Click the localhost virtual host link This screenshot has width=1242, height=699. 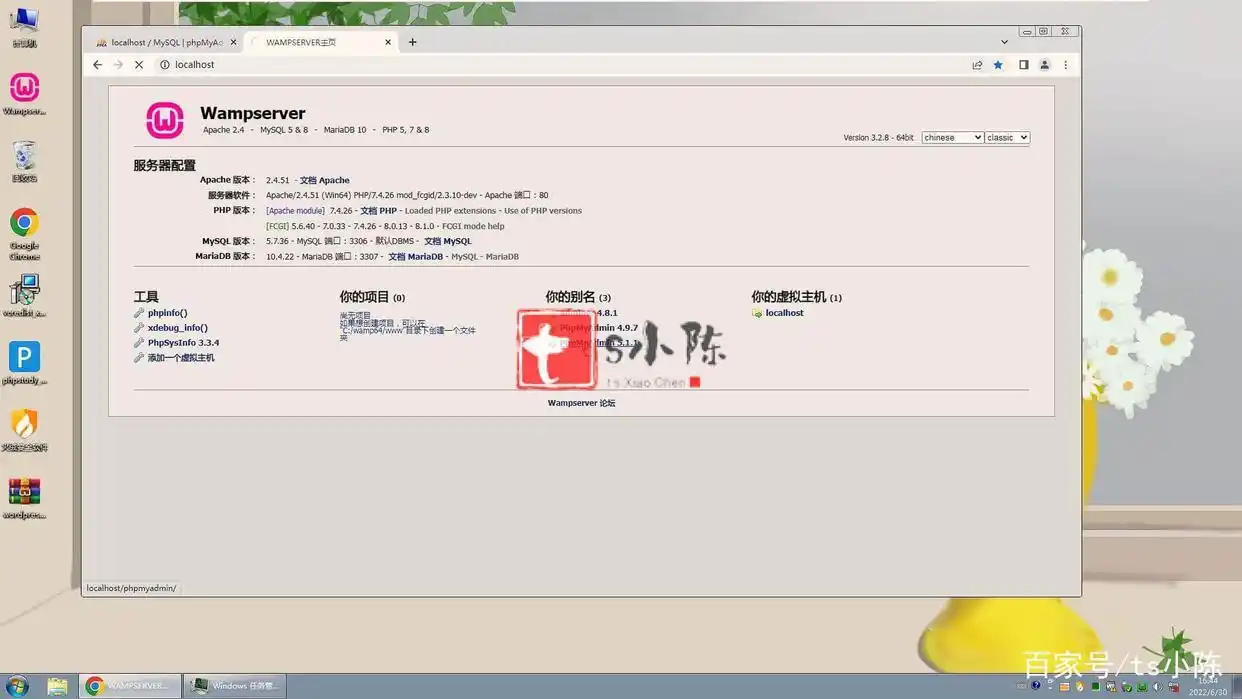point(782,312)
